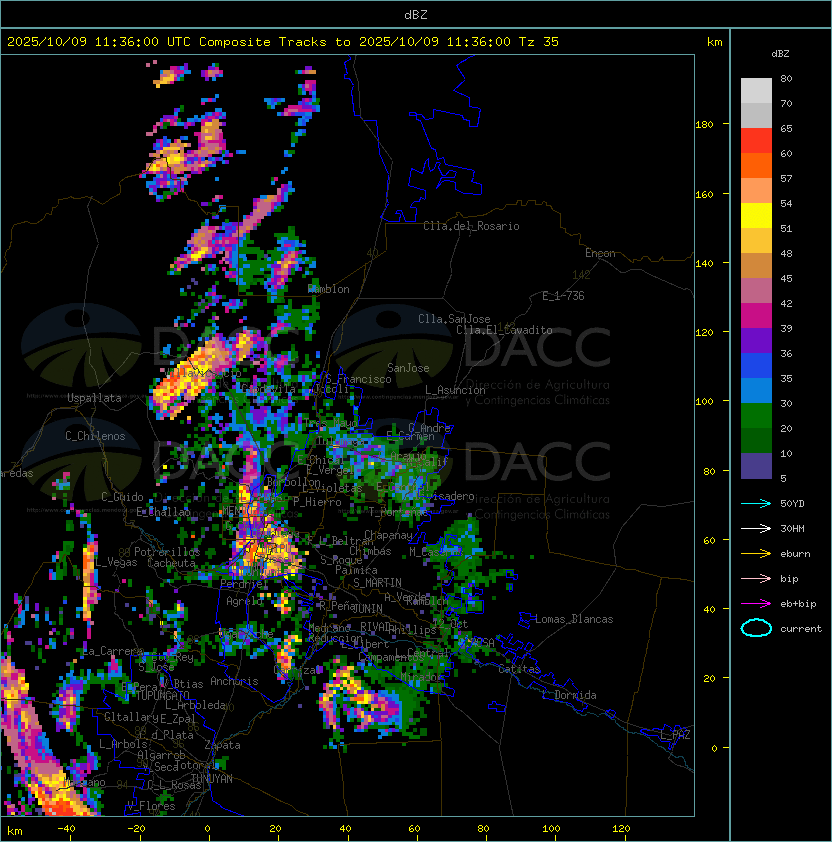The width and height of the screenshot is (832, 842).
Task: Click the 'L_Asuncion' map label
Action: (455, 390)
